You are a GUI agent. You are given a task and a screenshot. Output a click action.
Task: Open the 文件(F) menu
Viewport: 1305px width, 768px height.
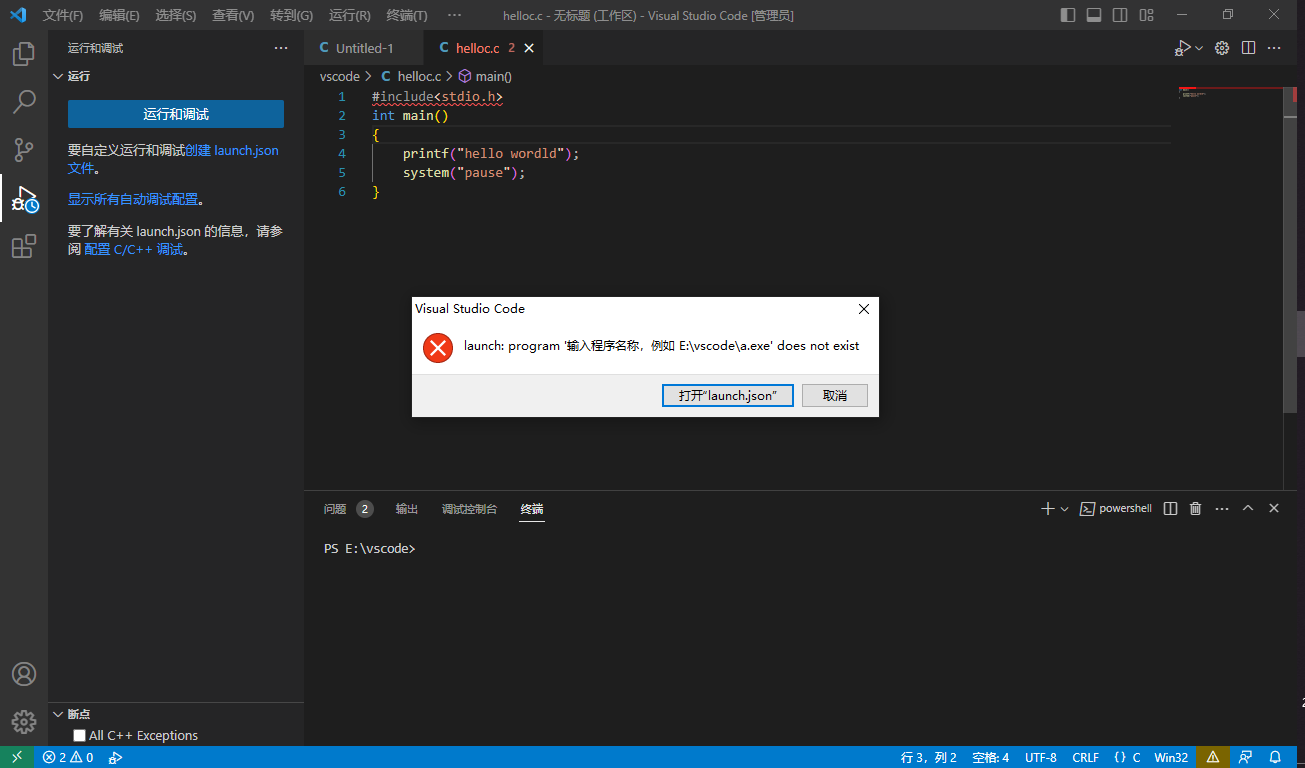63,15
